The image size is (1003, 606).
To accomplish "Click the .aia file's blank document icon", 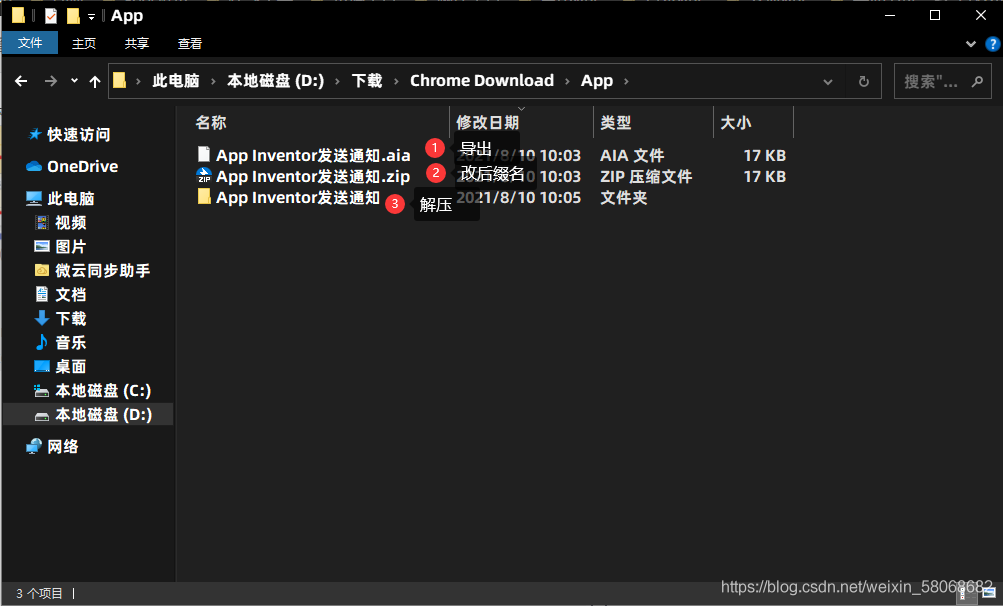I will coord(204,154).
